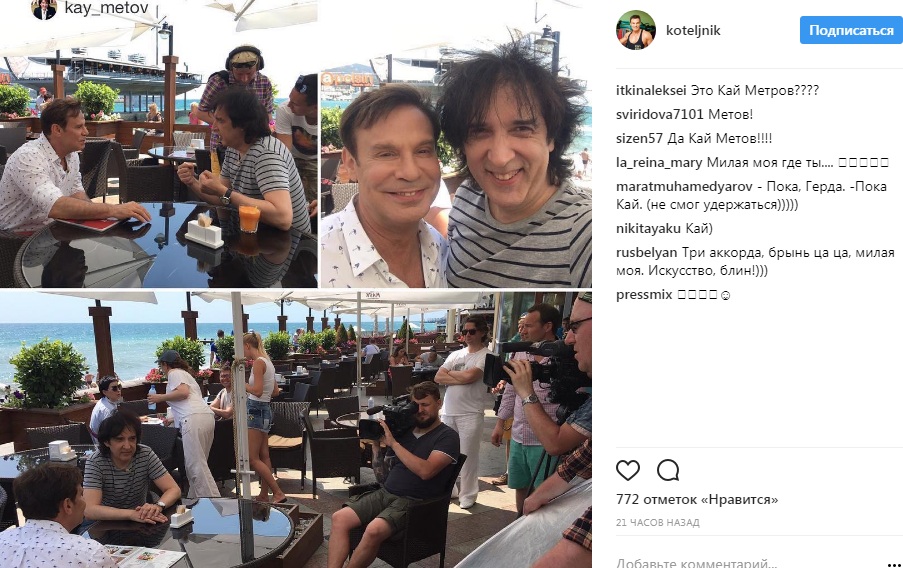
Task: Click the bottom photo with cameramen
Action: (295, 429)
